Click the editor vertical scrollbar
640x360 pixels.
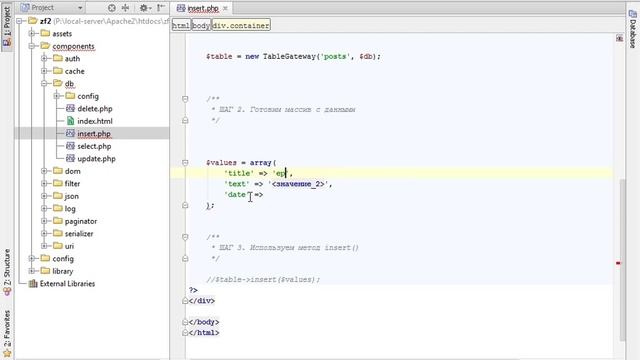(x=622, y=260)
